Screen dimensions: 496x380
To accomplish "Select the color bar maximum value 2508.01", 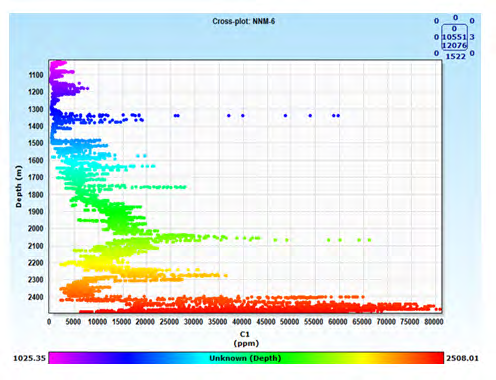I will [462, 358].
